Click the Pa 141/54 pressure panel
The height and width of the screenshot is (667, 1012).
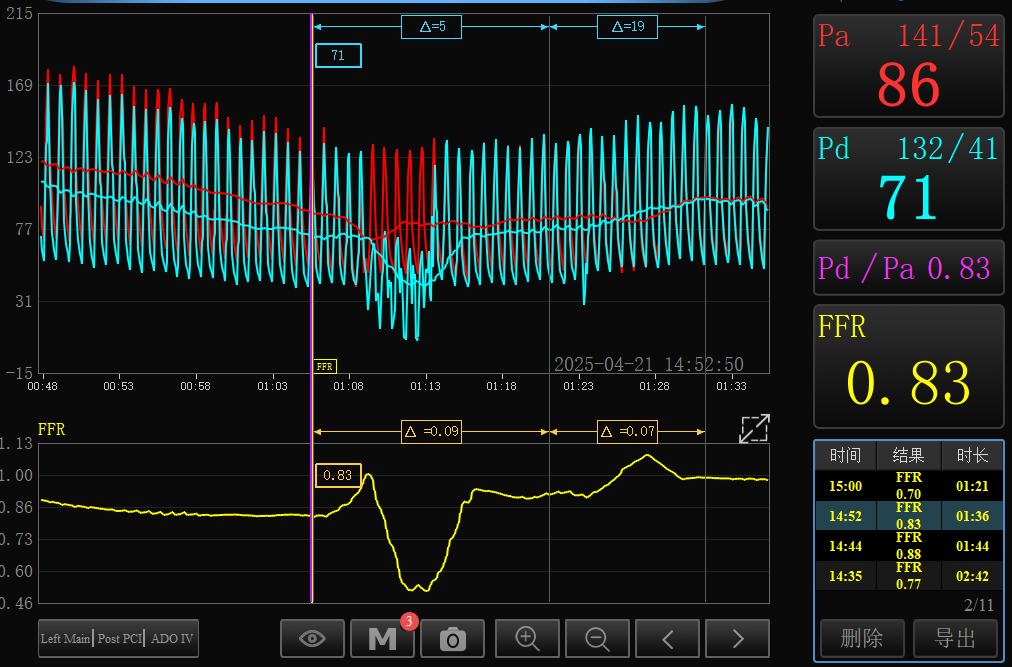[x=909, y=66]
